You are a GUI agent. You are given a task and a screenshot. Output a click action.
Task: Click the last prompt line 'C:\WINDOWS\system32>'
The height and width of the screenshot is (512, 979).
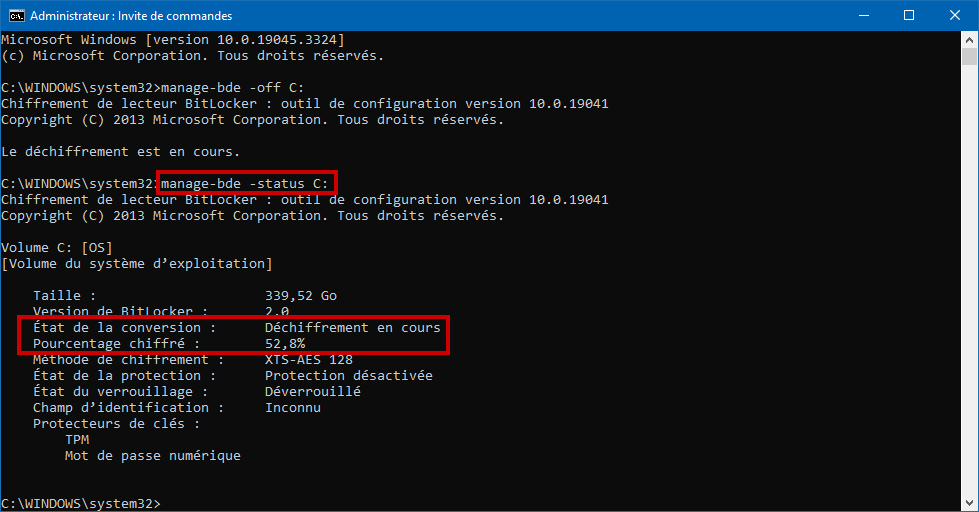tap(81, 503)
